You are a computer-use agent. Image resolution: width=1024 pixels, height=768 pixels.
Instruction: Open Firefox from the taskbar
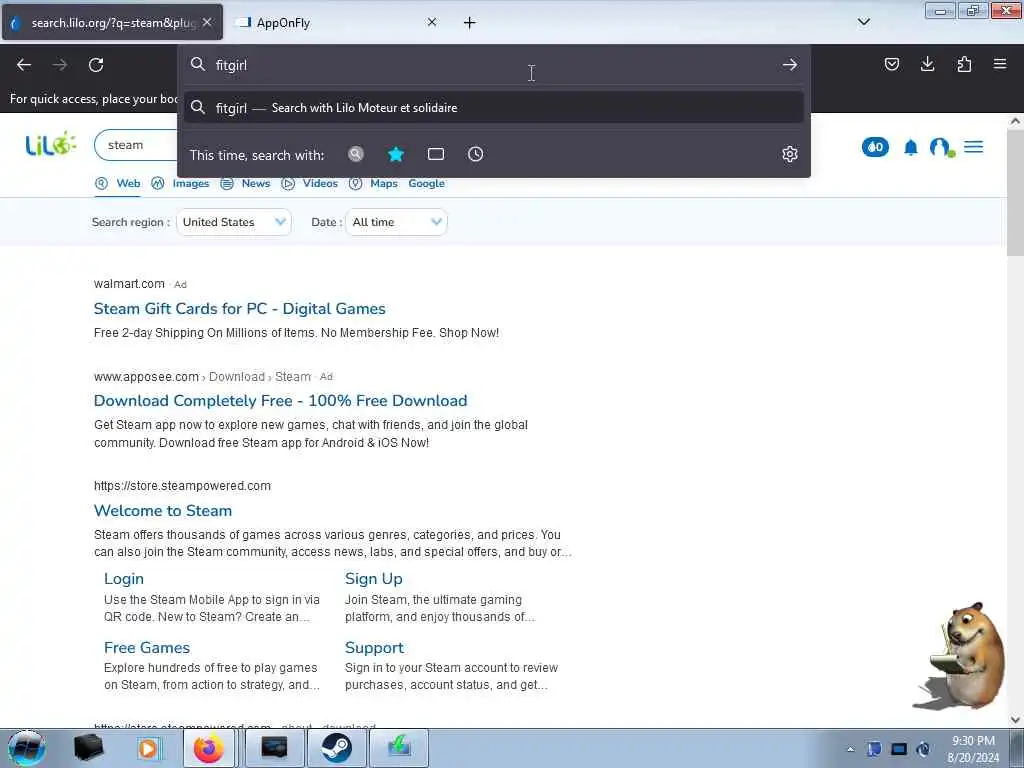coord(208,748)
